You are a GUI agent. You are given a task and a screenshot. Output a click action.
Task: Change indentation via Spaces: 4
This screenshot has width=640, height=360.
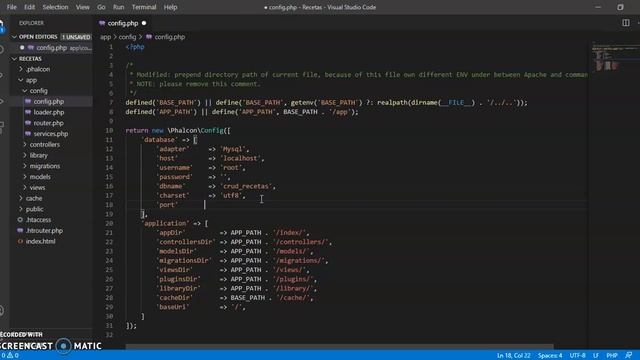click(x=550, y=356)
